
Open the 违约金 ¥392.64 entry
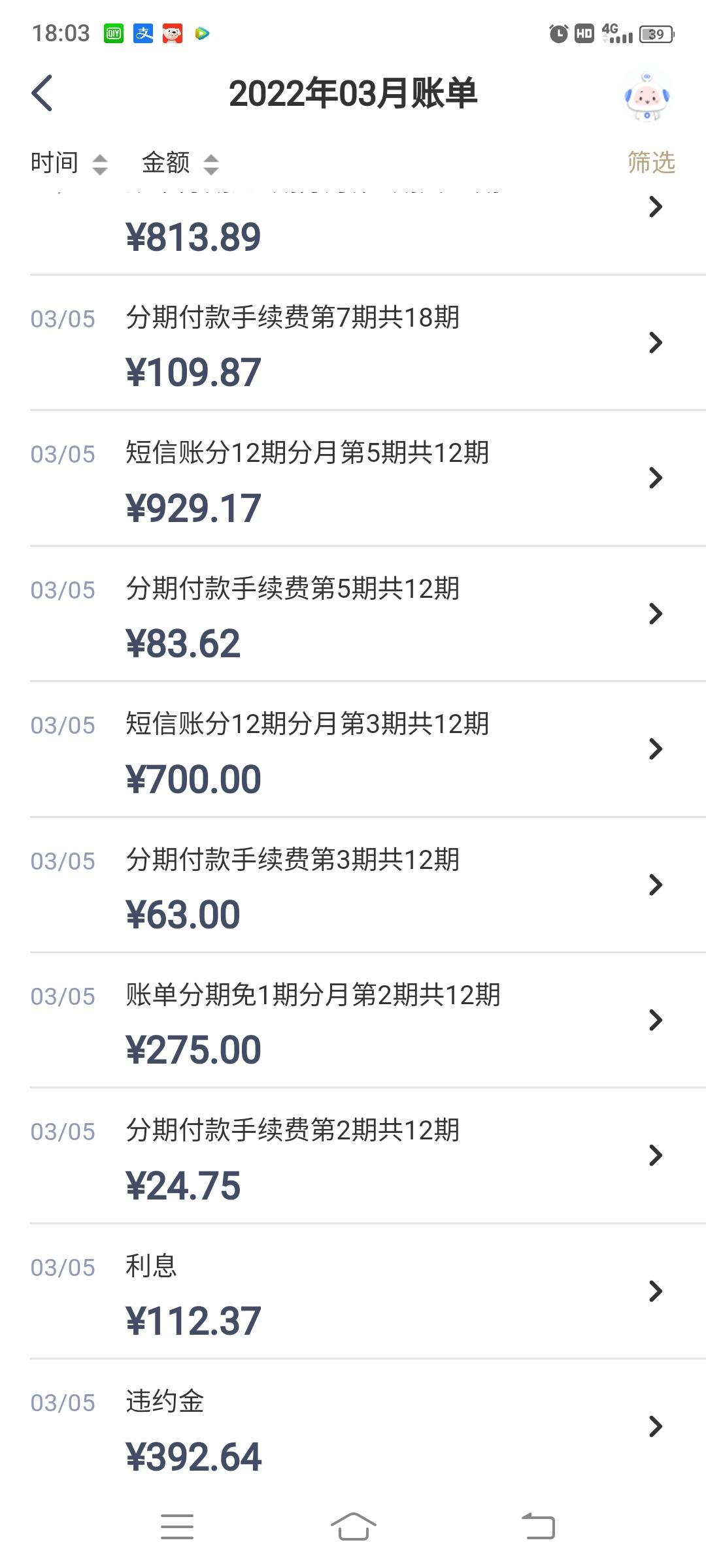pos(368,1427)
